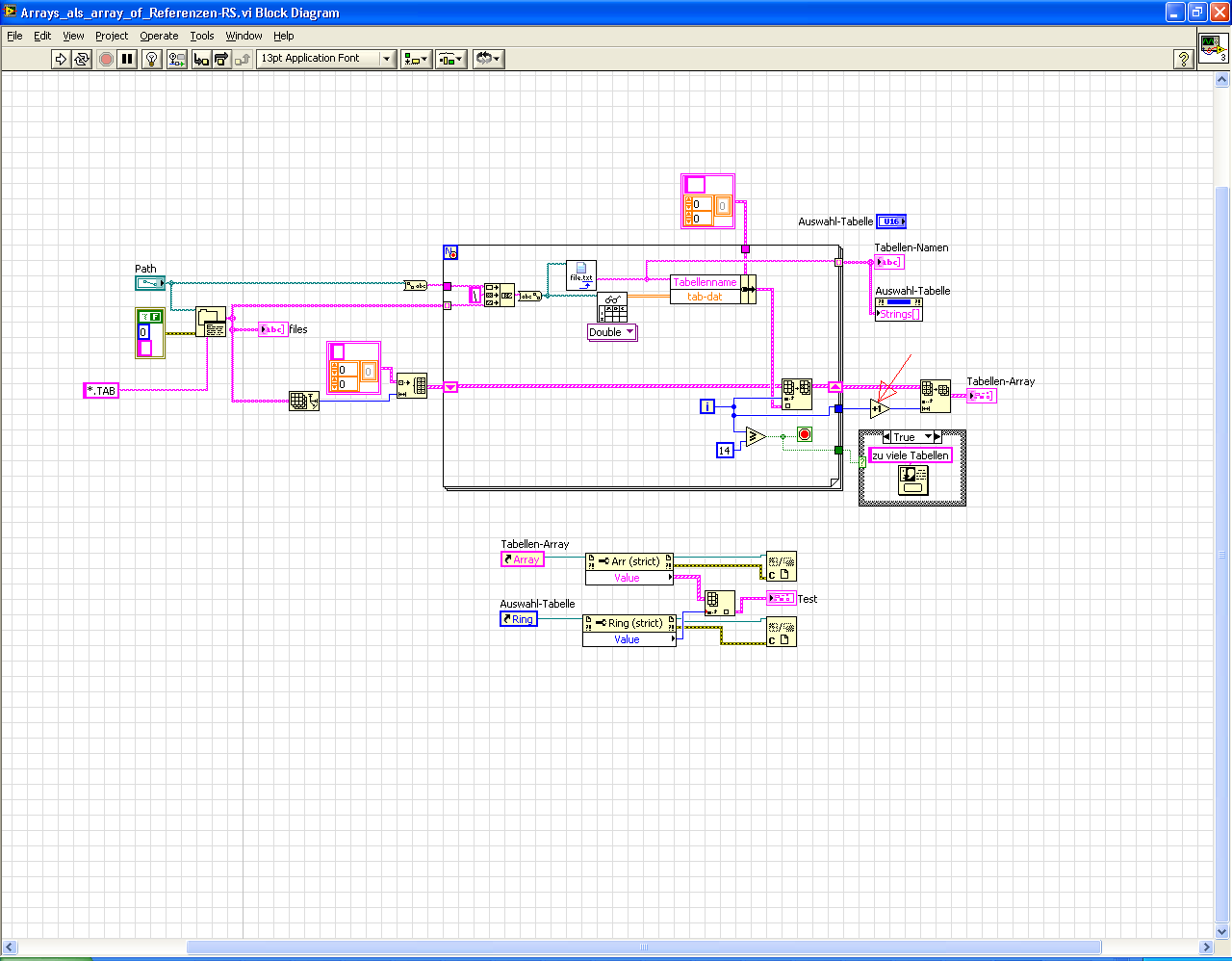Click the horizontal scrollbar thumb

tap(644, 948)
